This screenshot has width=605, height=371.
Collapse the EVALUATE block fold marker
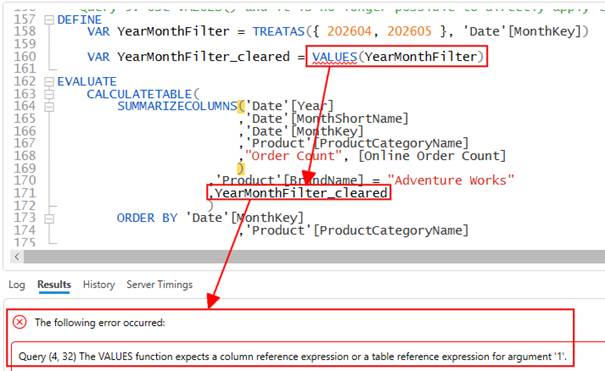coord(49,82)
